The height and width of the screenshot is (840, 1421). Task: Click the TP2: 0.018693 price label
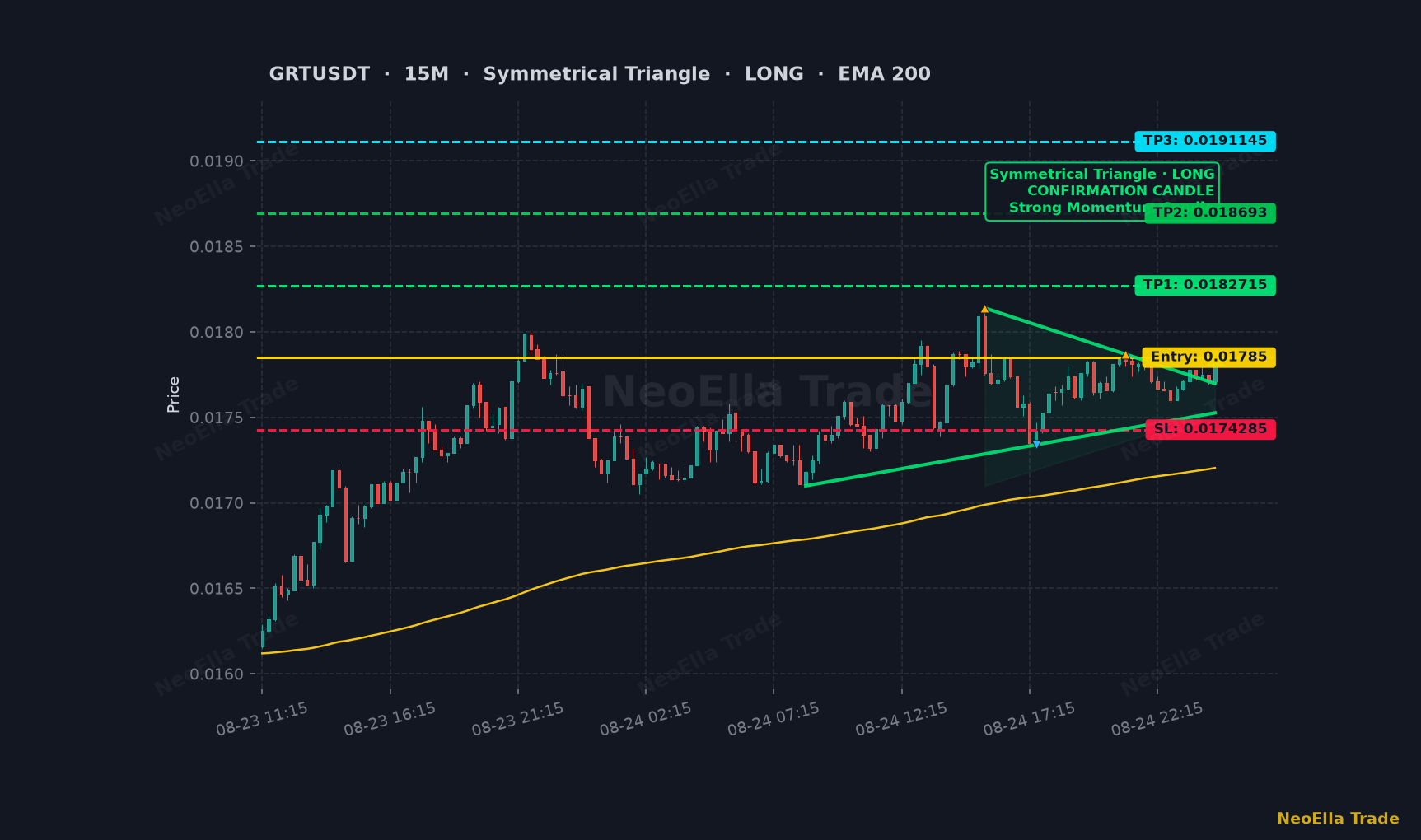tap(1210, 213)
